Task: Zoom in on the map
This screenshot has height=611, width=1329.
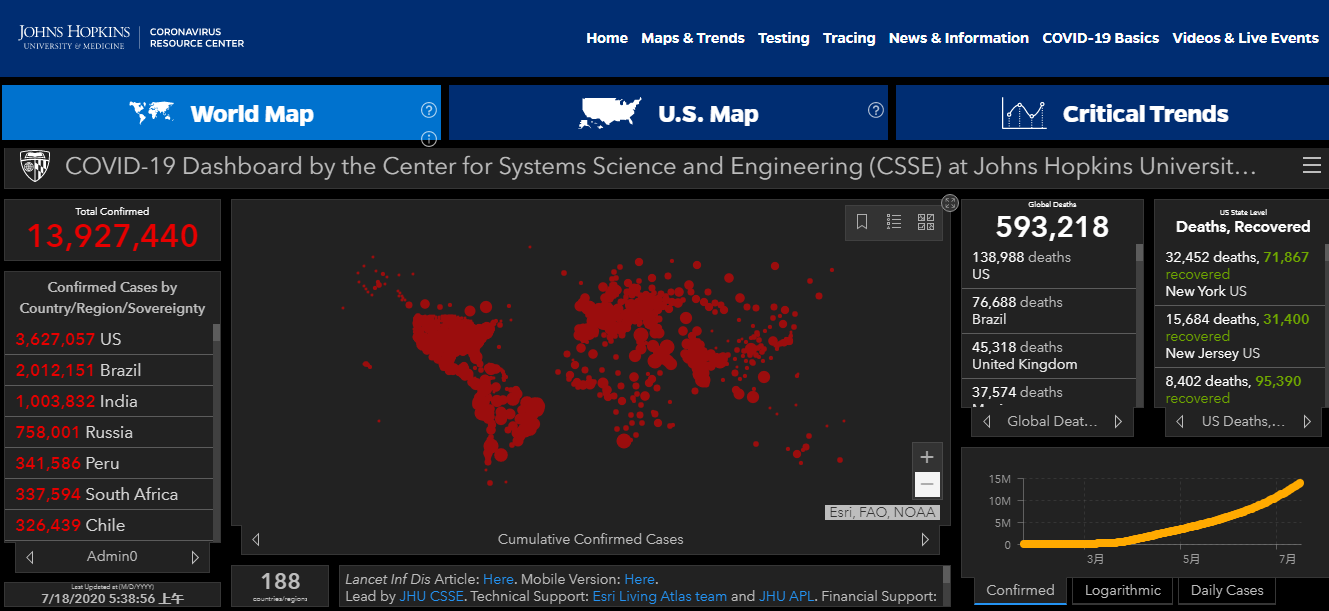Action: click(x=927, y=457)
